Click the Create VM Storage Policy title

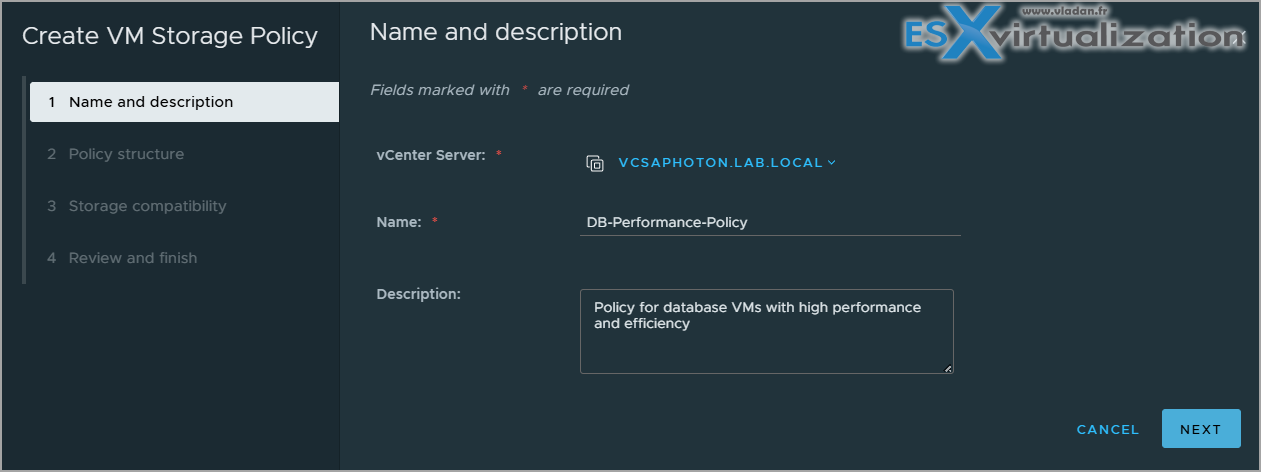pos(170,37)
